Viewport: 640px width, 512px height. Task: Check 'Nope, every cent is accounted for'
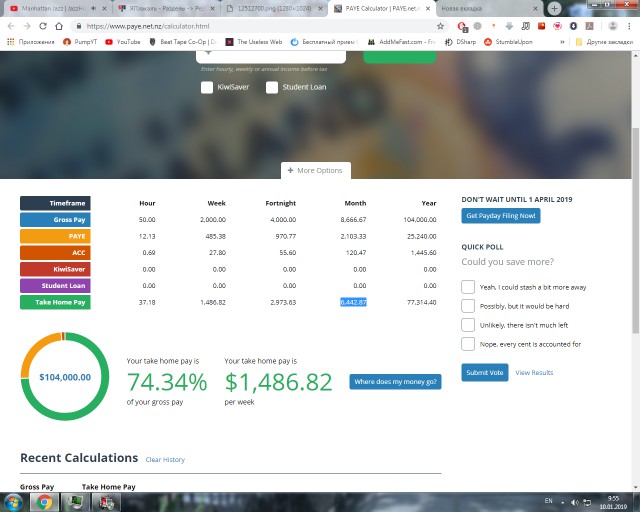click(468, 344)
